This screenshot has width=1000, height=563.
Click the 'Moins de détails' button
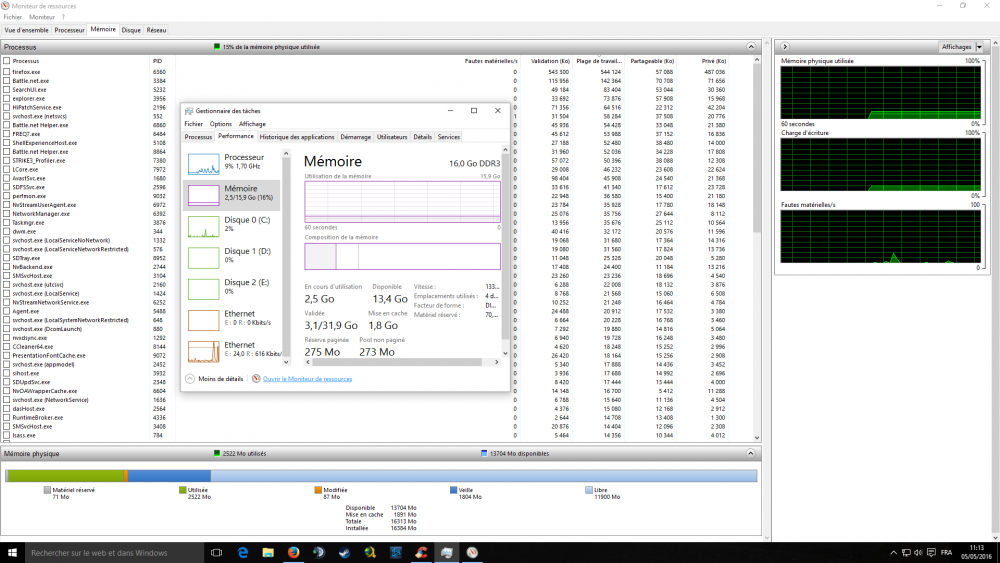(x=214, y=379)
